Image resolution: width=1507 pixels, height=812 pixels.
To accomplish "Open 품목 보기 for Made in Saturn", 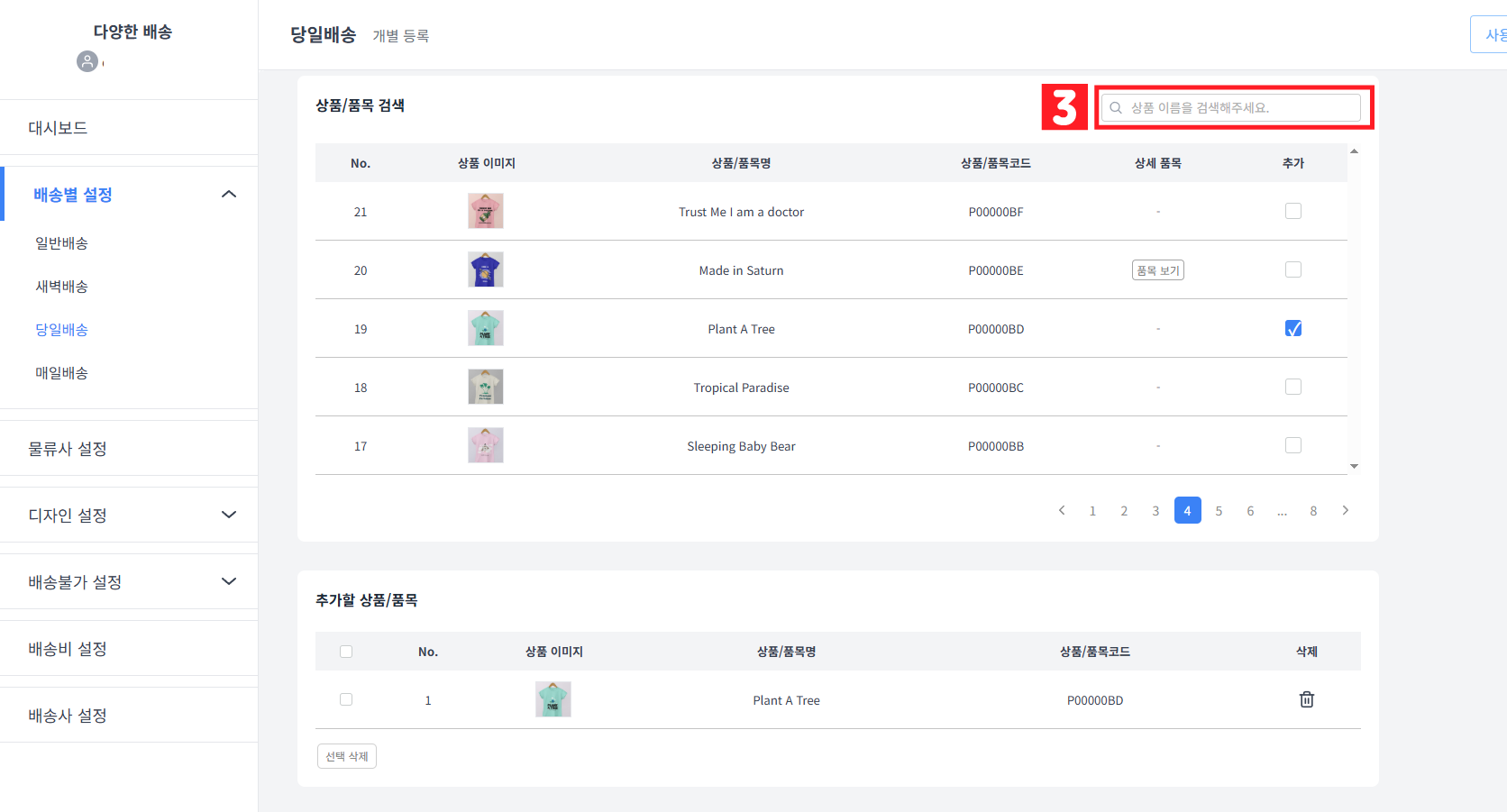I will tap(1157, 269).
